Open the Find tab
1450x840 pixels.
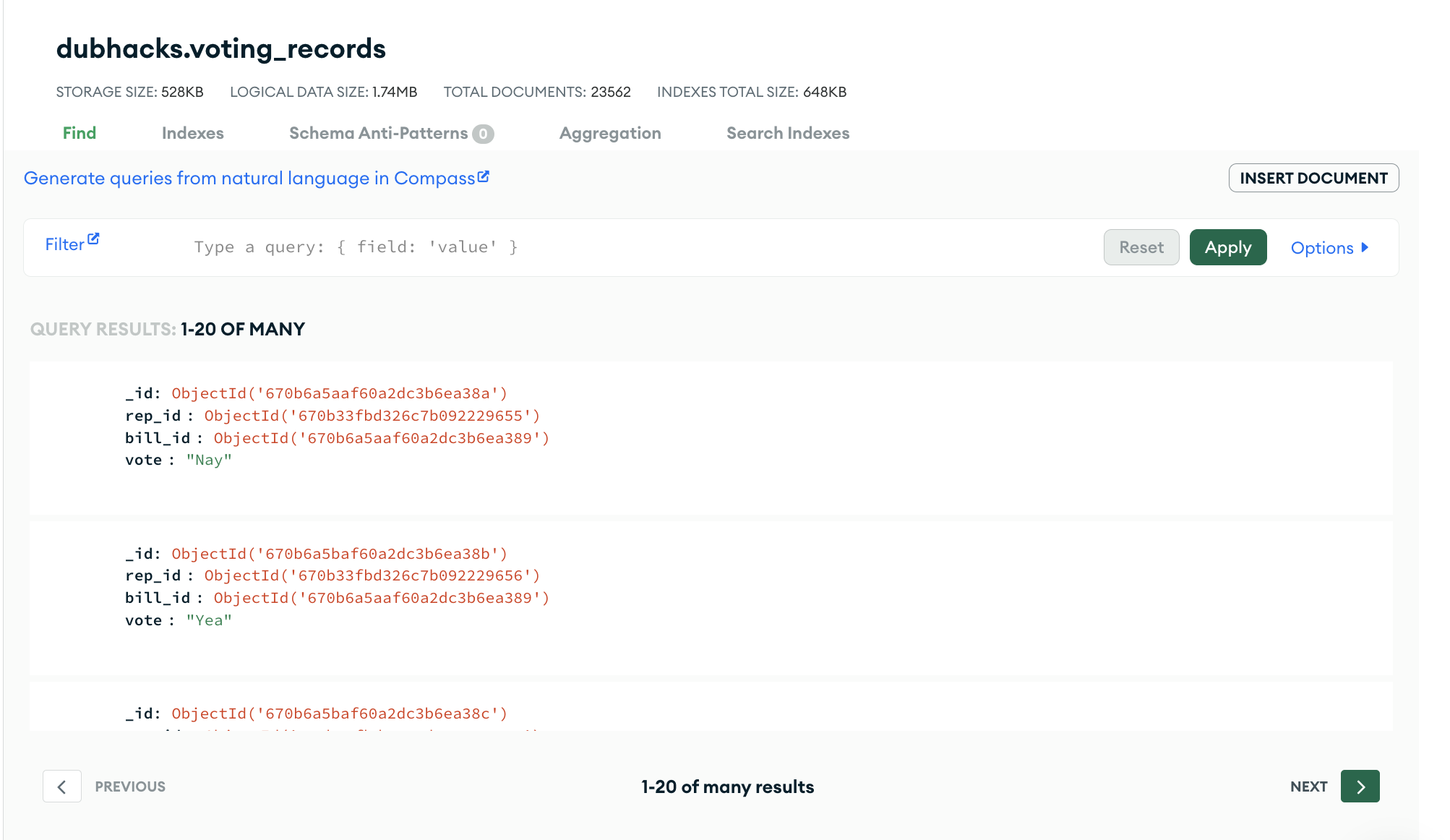(x=80, y=133)
